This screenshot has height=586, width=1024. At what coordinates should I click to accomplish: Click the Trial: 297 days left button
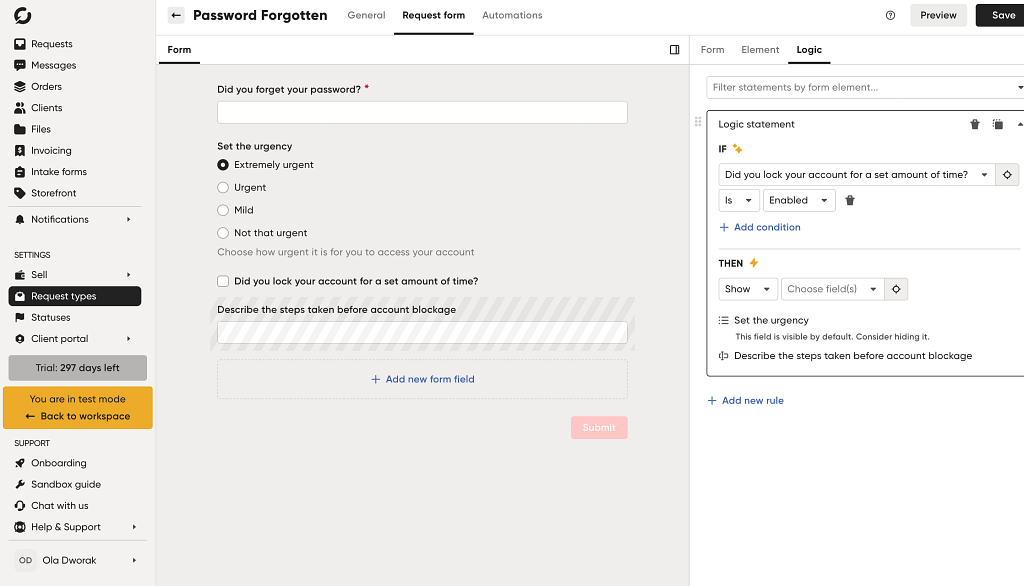coord(78,368)
